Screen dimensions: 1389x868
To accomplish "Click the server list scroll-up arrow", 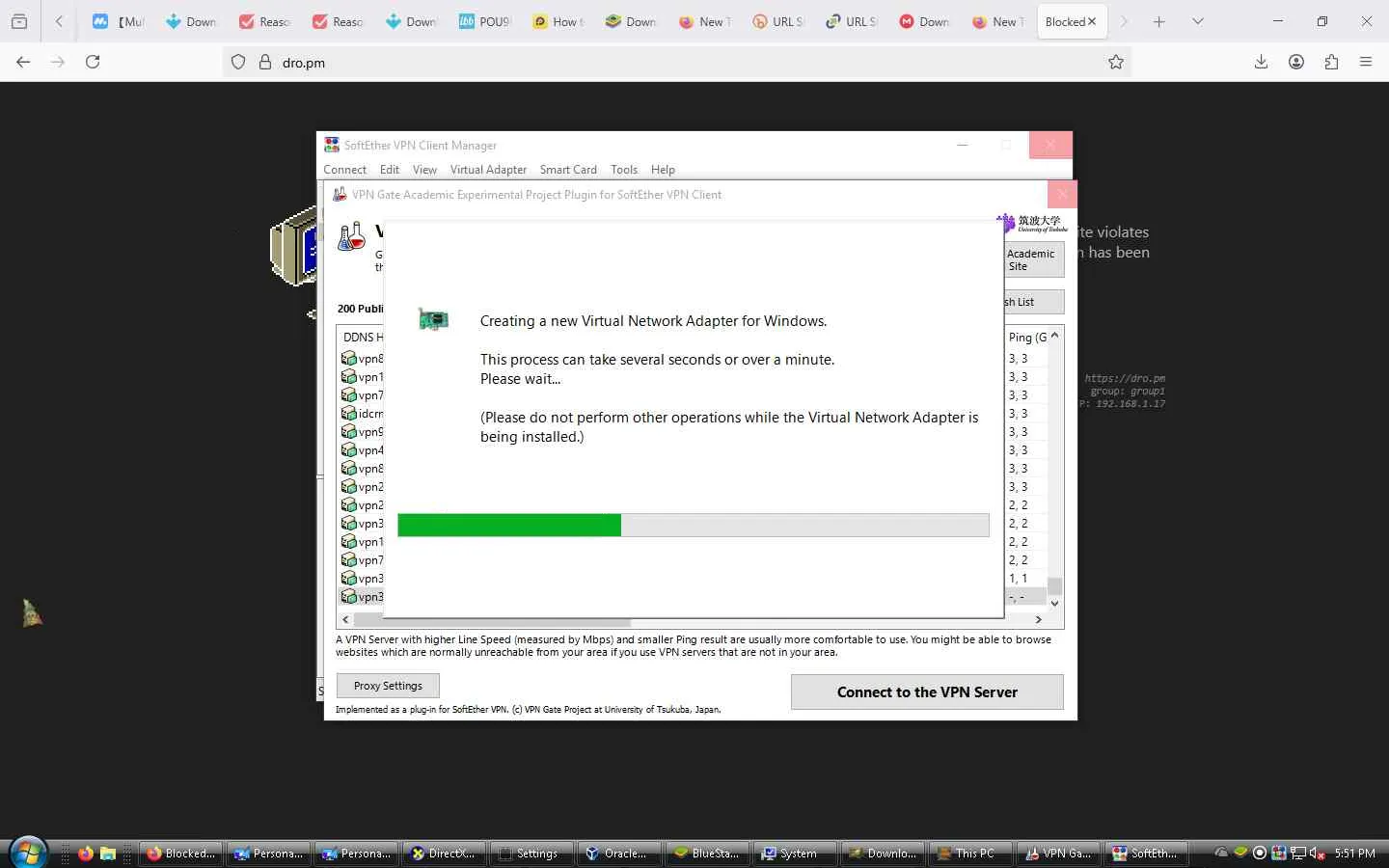I will (1054, 336).
